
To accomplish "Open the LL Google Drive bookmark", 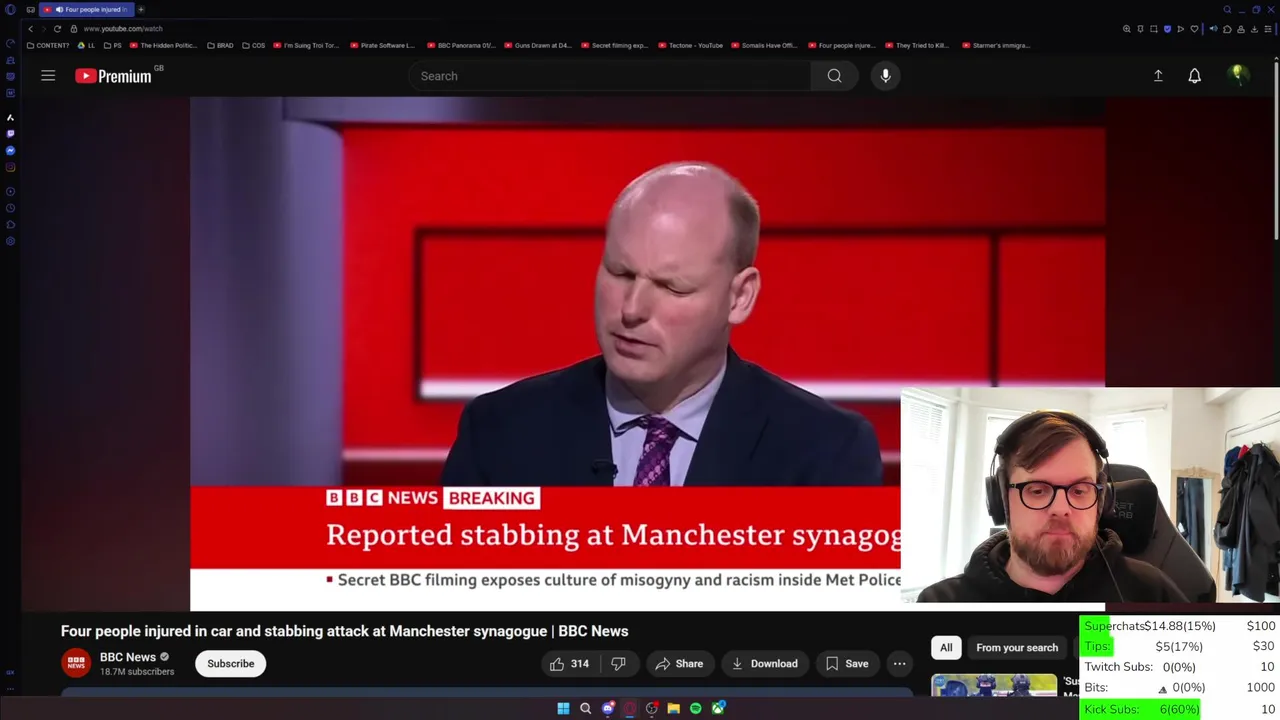I will point(87,45).
